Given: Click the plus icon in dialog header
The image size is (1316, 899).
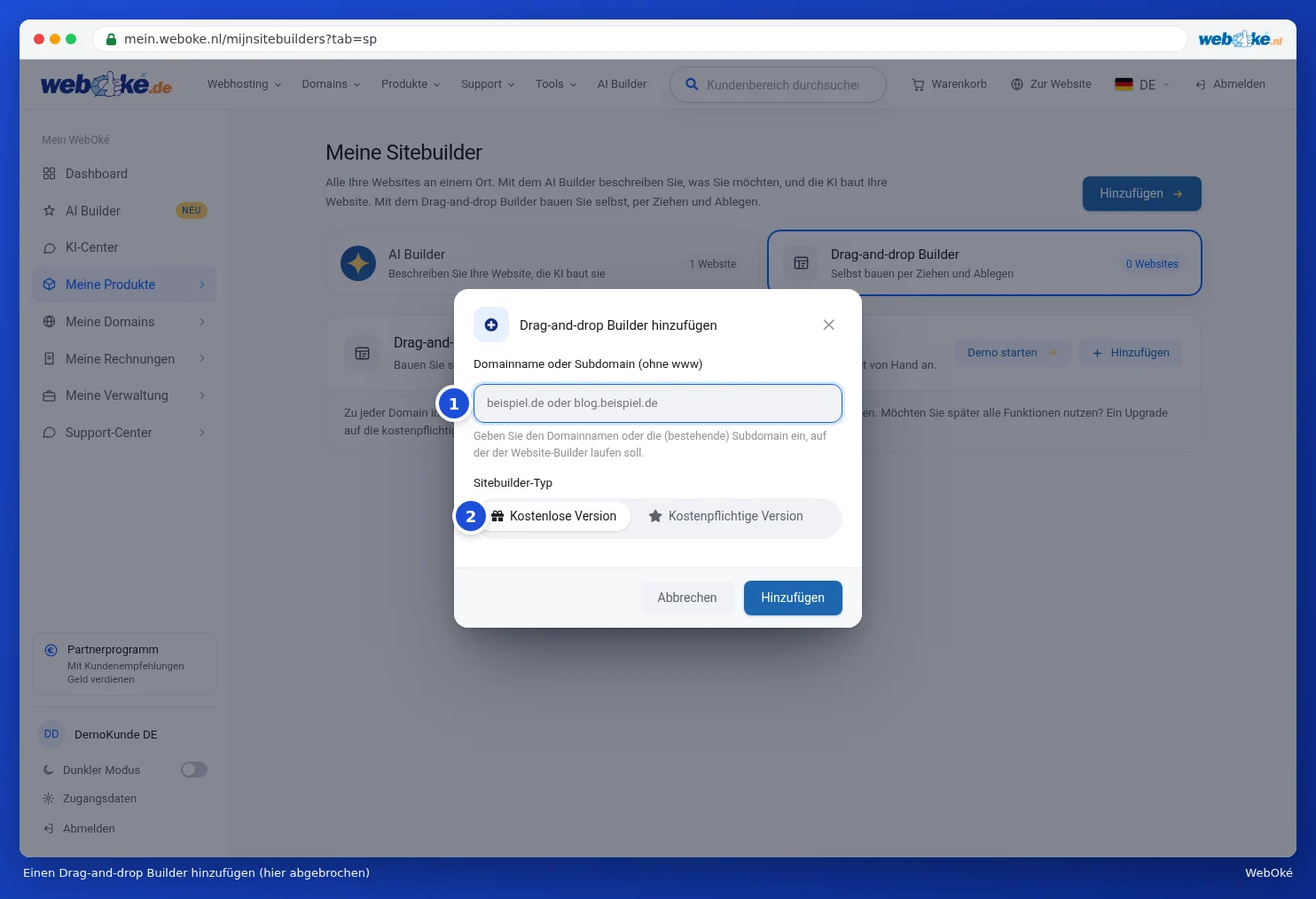Looking at the screenshot, I should point(491,324).
